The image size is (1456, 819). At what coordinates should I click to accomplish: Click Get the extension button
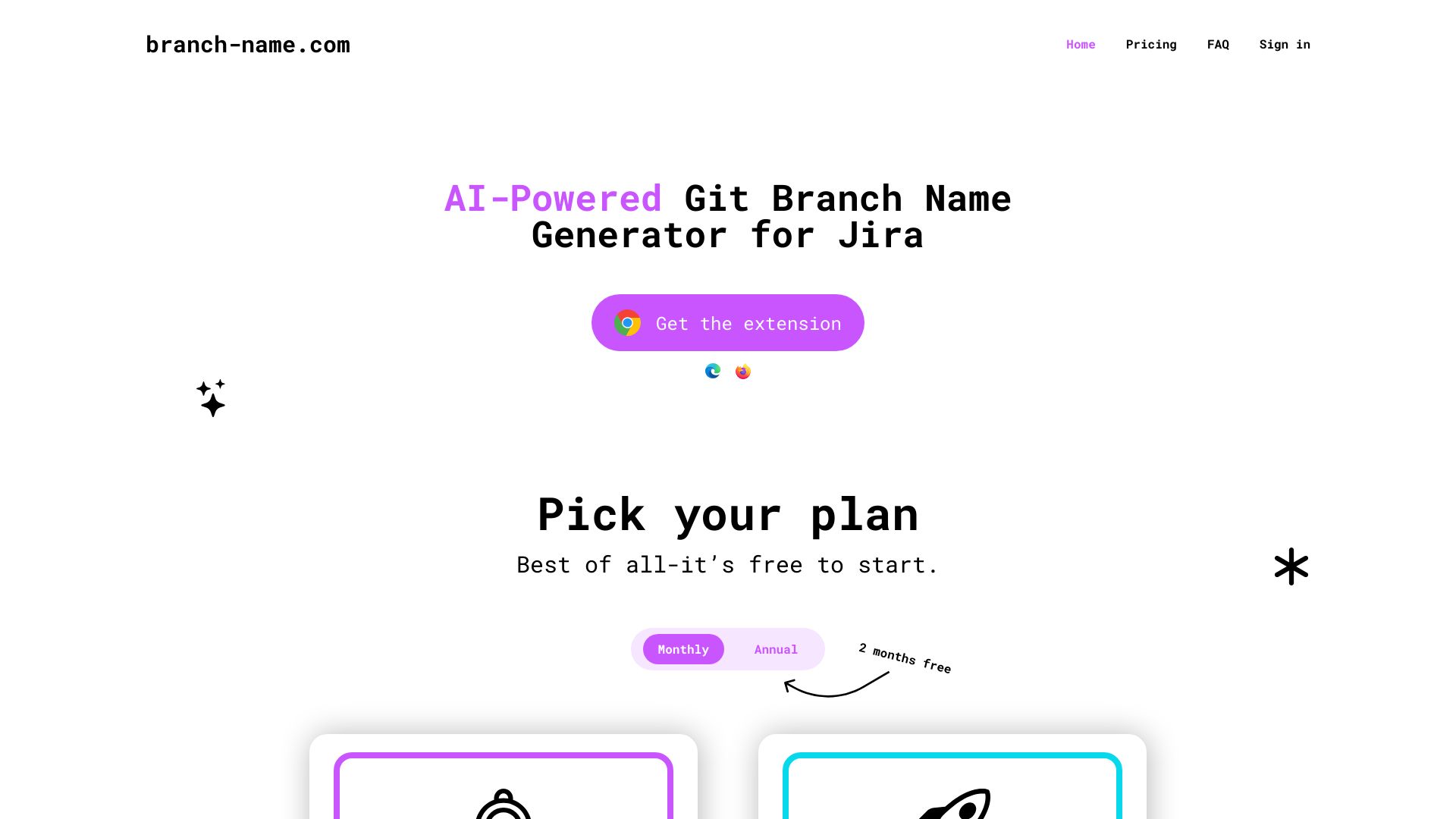click(x=728, y=322)
